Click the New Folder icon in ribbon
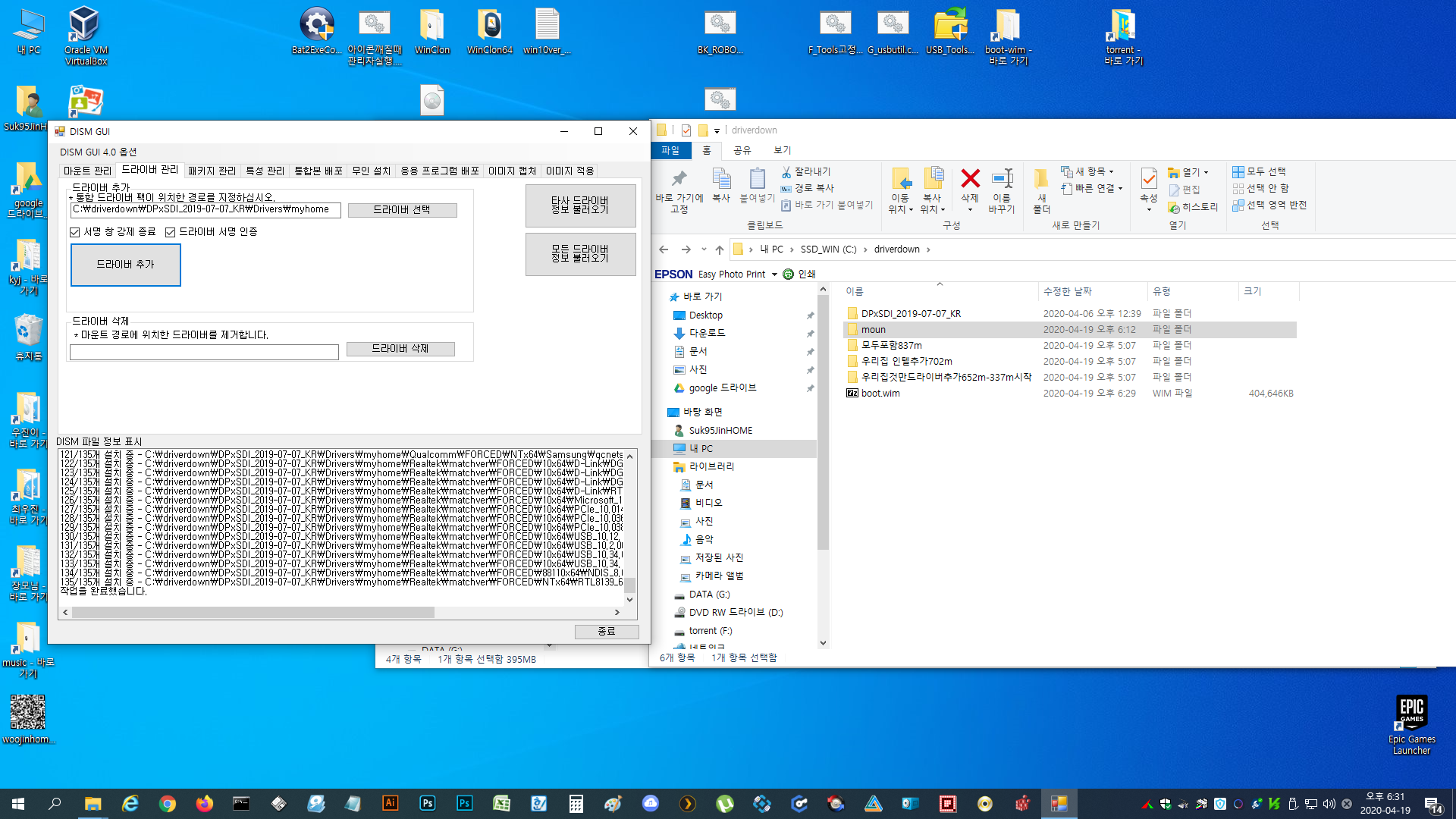This screenshot has width=1456, height=819. (x=1041, y=178)
